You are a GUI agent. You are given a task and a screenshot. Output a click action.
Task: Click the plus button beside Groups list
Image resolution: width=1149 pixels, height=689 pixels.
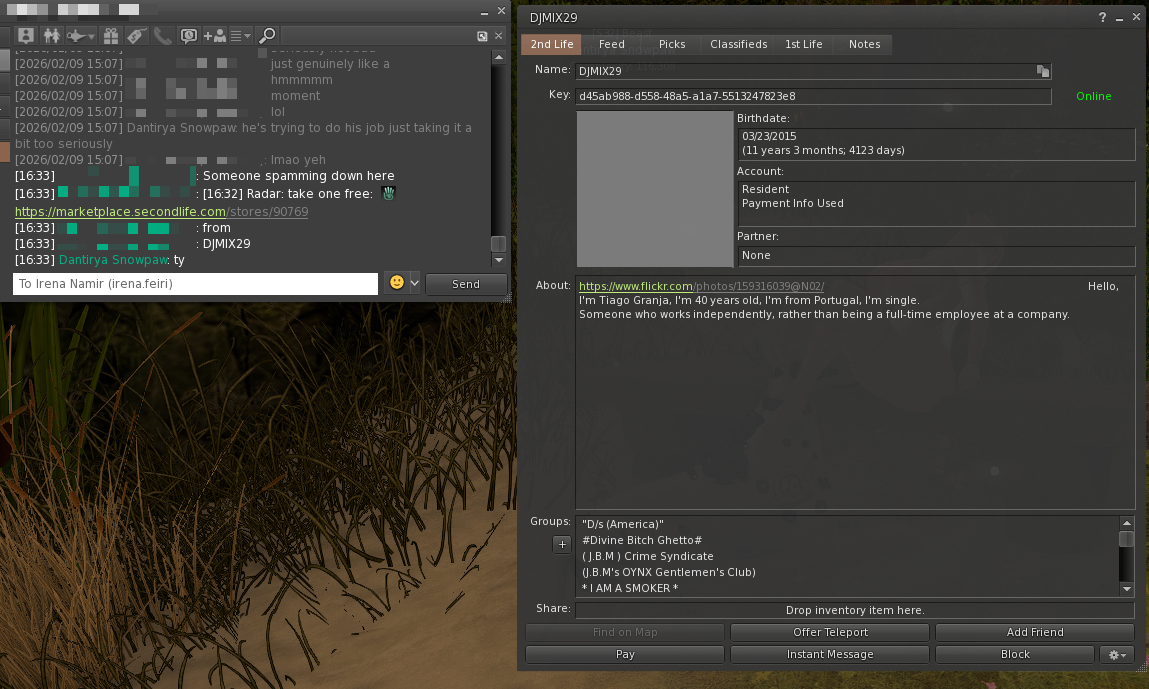coord(562,544)
